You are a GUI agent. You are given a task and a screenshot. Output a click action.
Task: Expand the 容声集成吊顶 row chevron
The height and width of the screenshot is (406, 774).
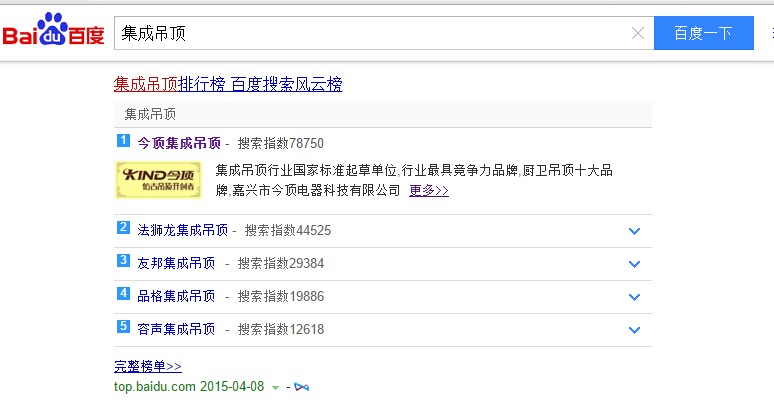(634, 330)
